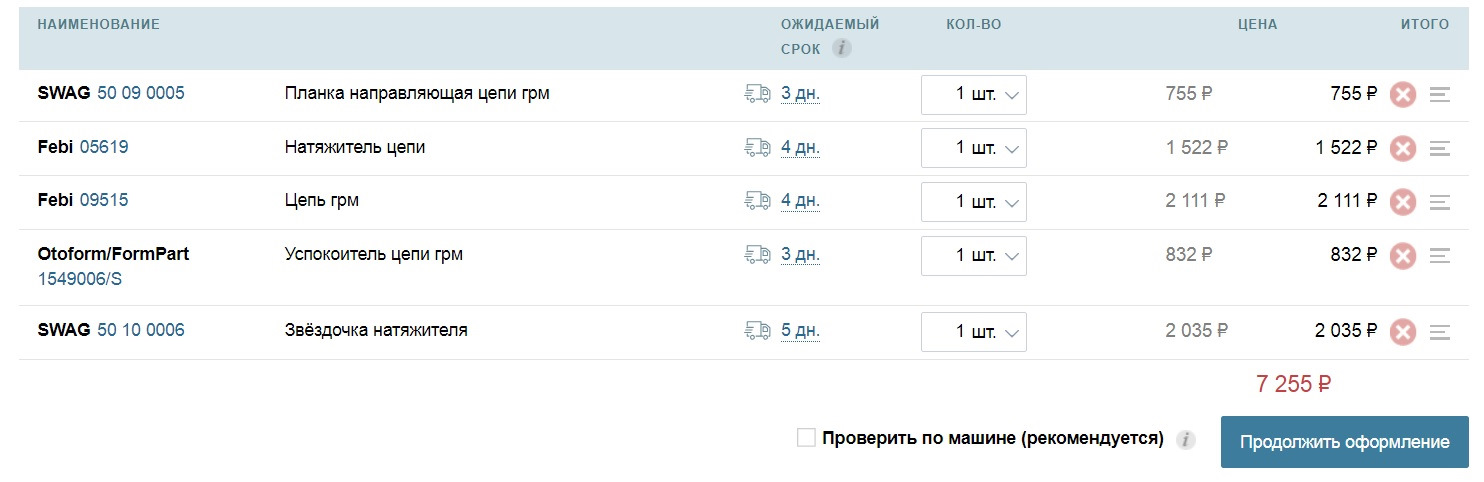Viewport: 1484px width, 482px height.
Task: Delete the Febi 05619 chain tensioner row
Action: coord(1403,149)
